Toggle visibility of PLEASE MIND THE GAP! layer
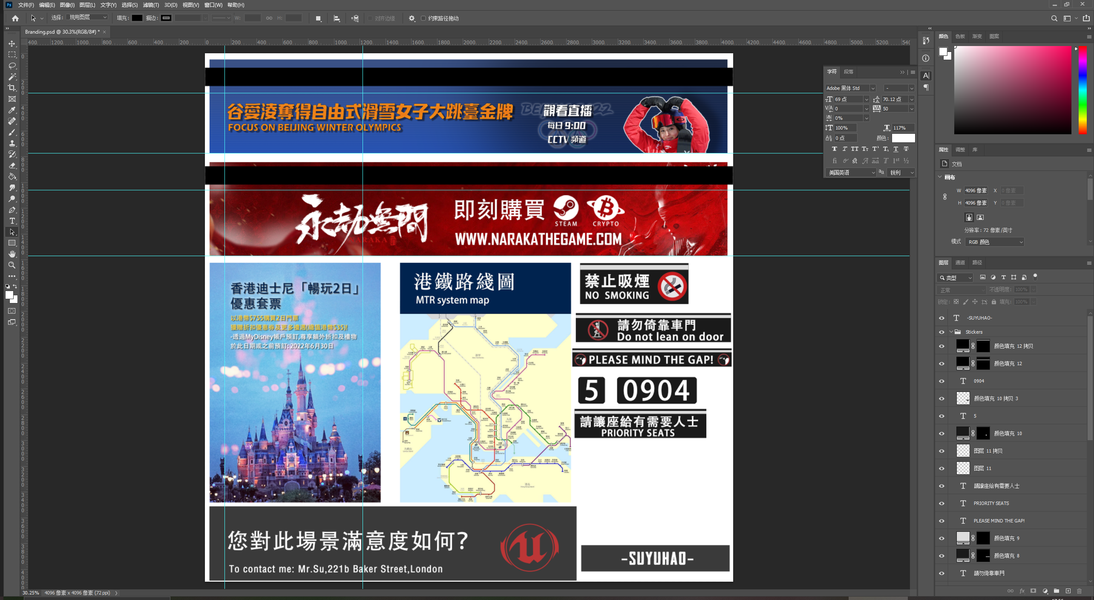Viewport: 1094px width, 600px height. coord(942,520)
